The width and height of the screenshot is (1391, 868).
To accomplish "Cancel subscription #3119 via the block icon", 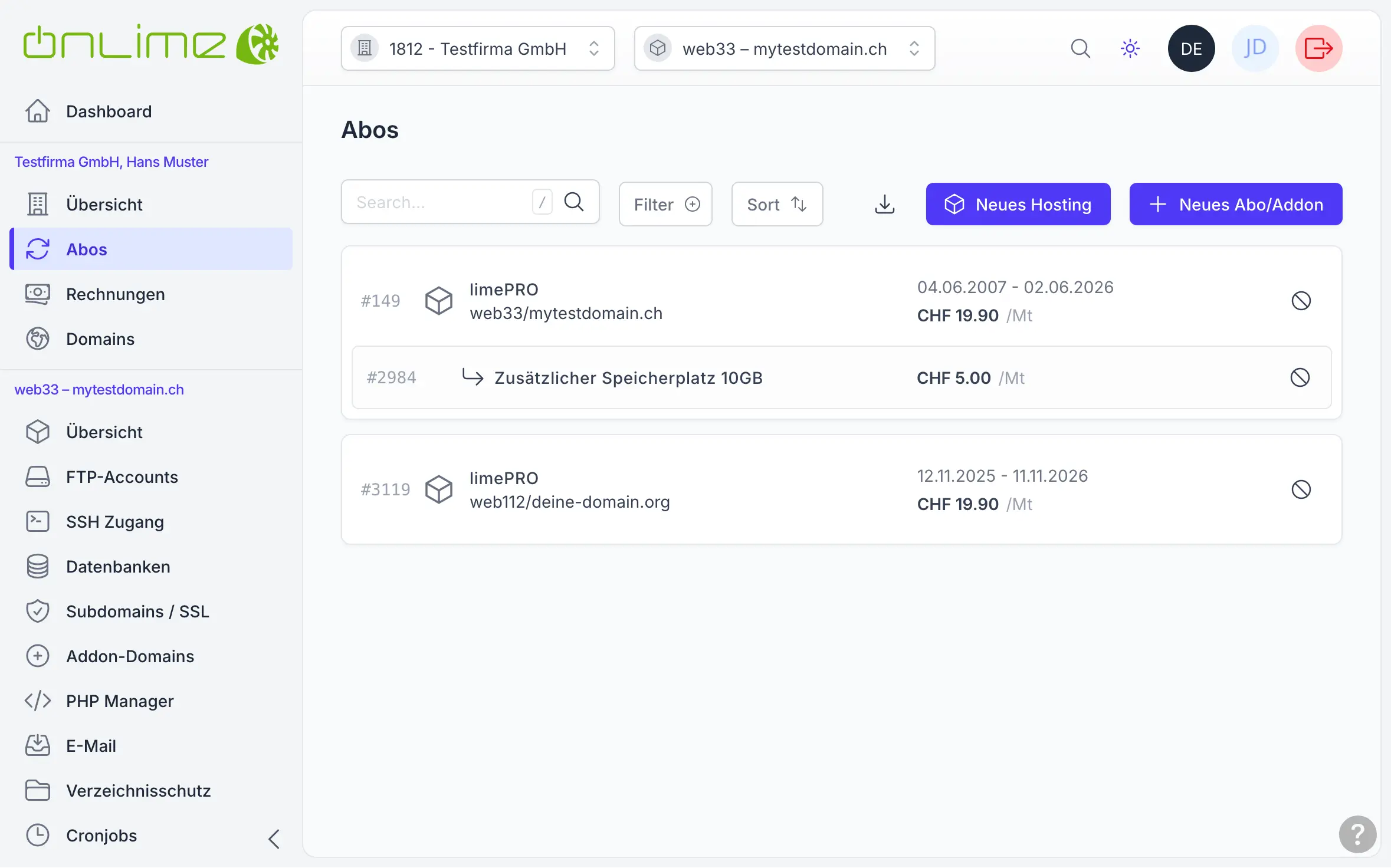I will 1301,489.
